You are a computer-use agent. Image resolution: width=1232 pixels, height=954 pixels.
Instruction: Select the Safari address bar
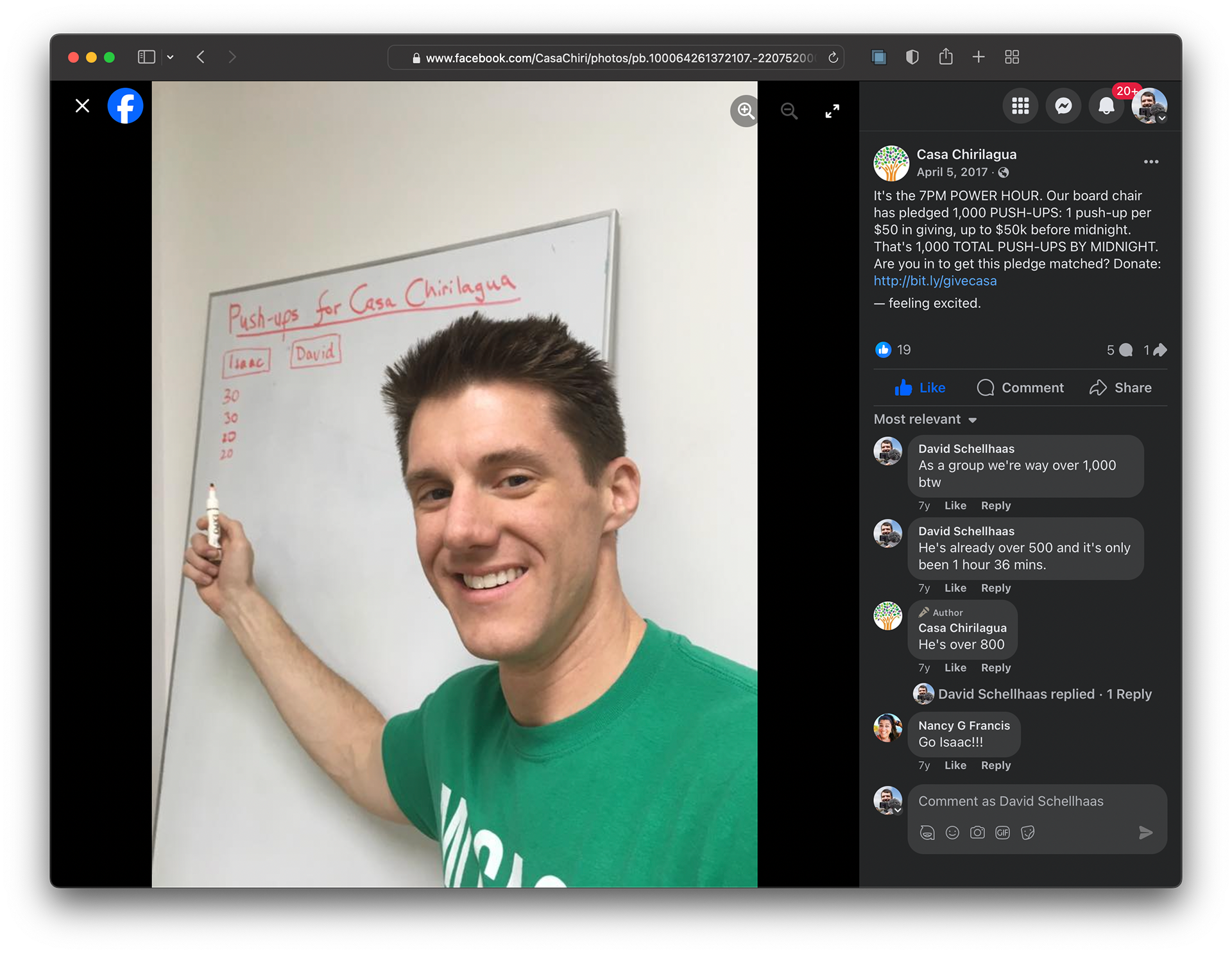coord(616,58)
